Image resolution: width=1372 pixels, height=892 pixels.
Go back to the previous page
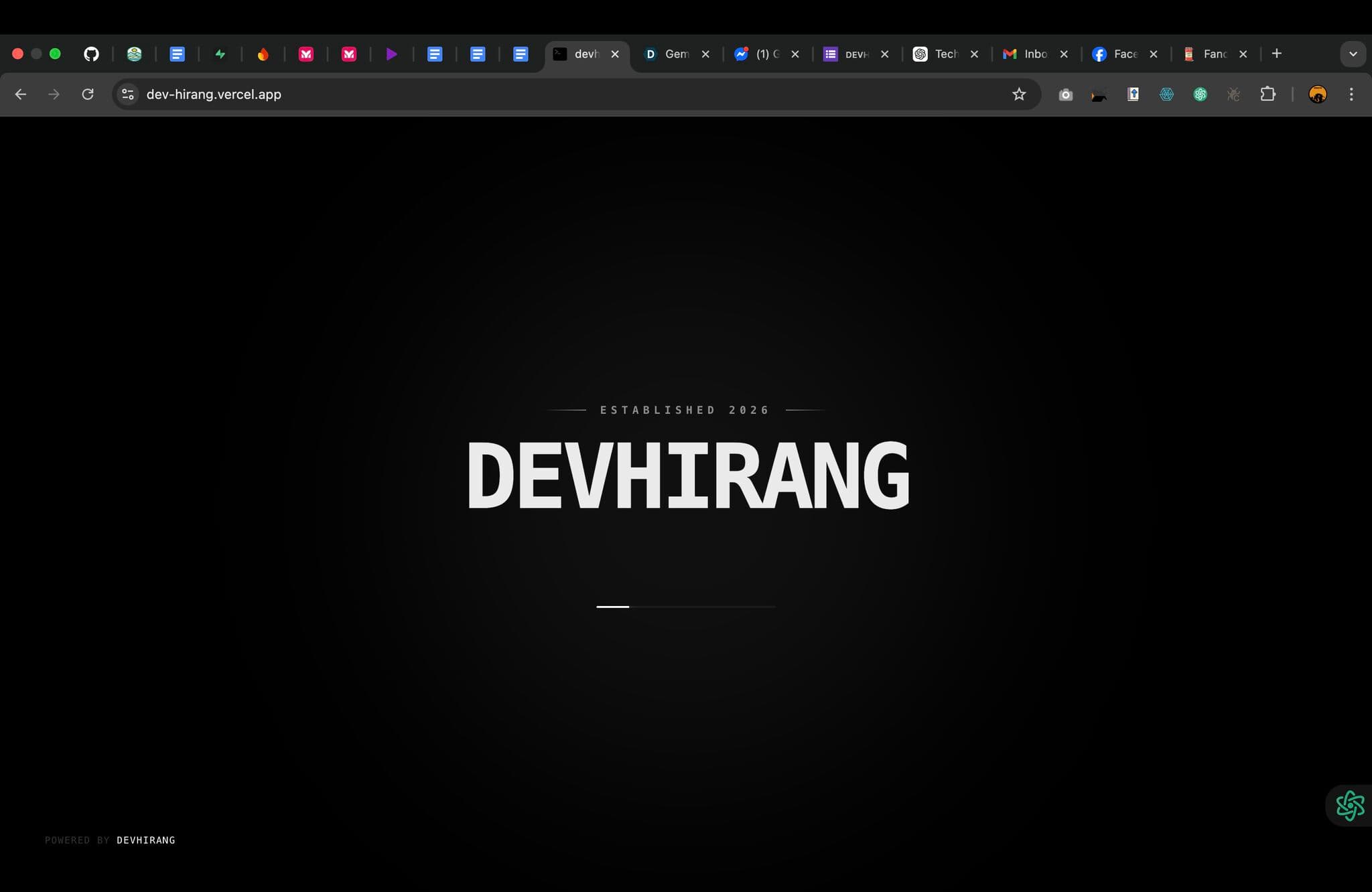[21, 94]
